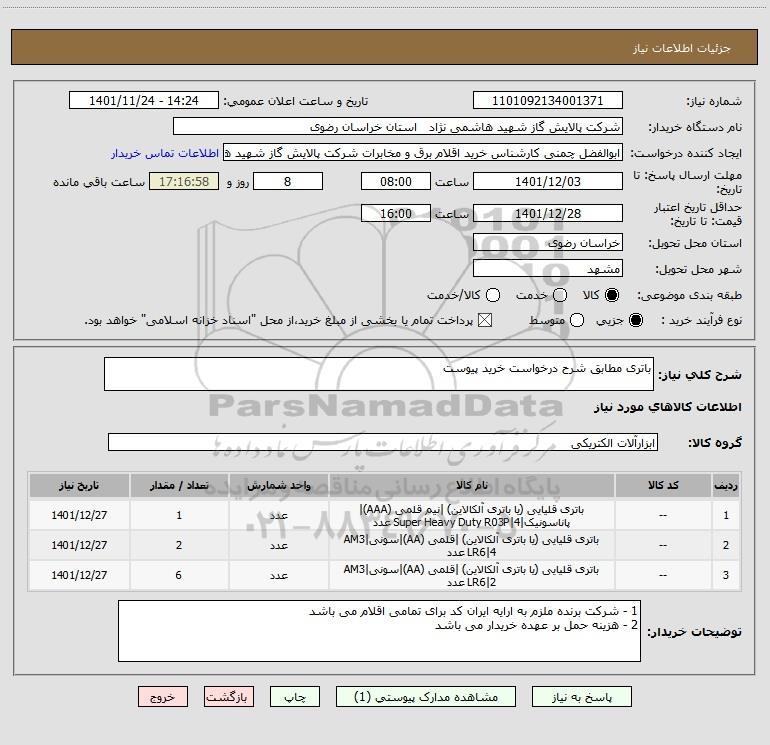
Task: Click the ردیف column header
Action: (726, 486)
